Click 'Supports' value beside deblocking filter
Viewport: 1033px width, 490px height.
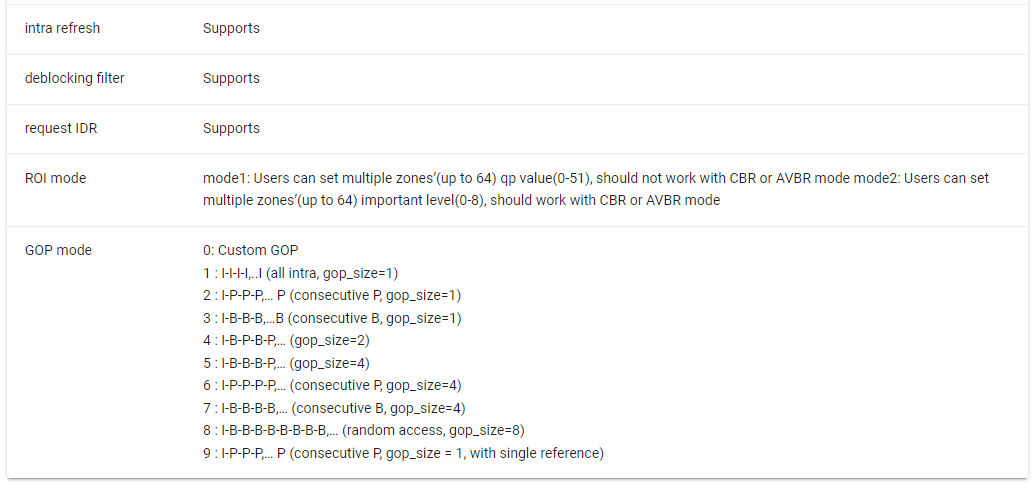tap(231, 79)
